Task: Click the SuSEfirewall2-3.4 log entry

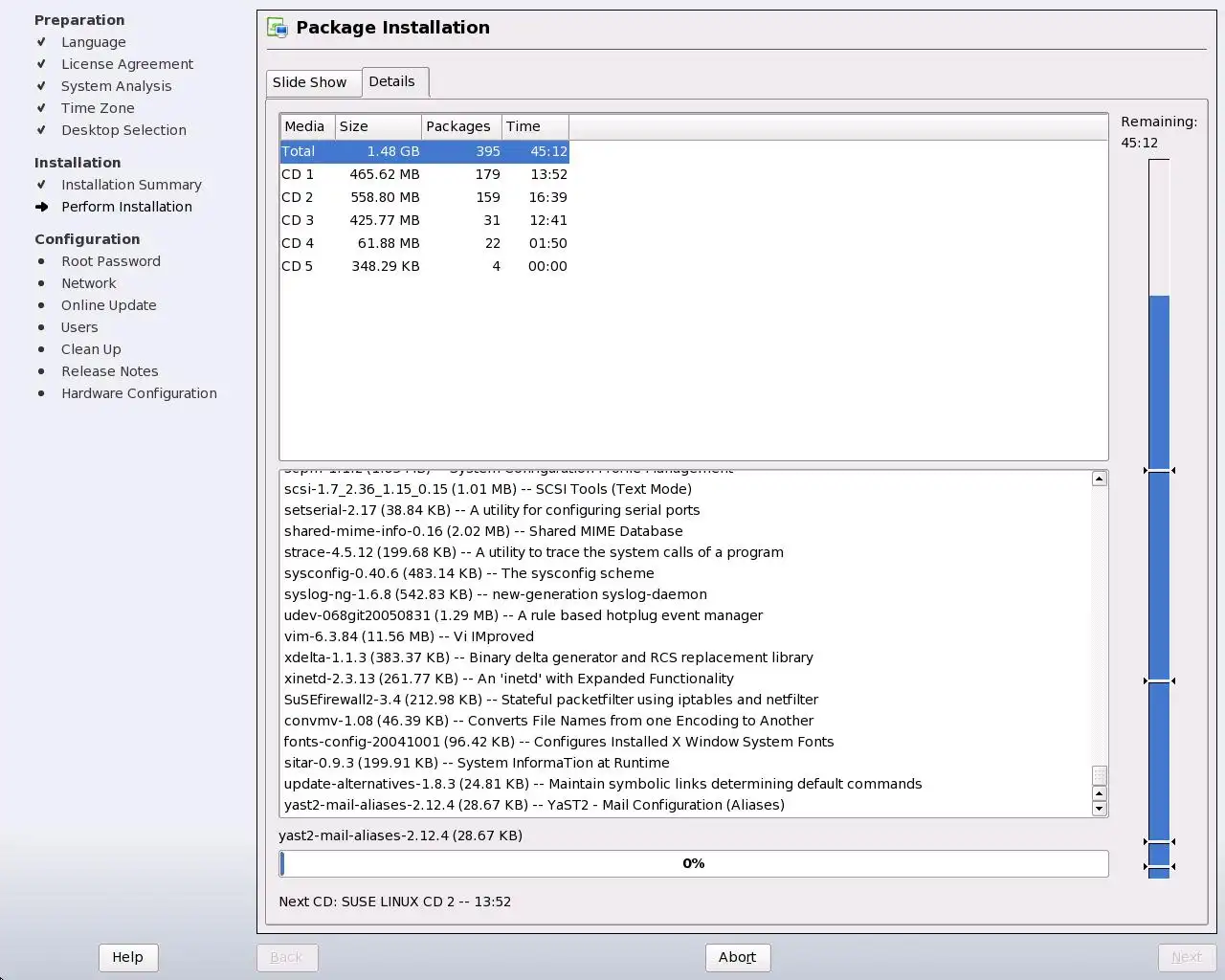Action: tap(550, 700)
